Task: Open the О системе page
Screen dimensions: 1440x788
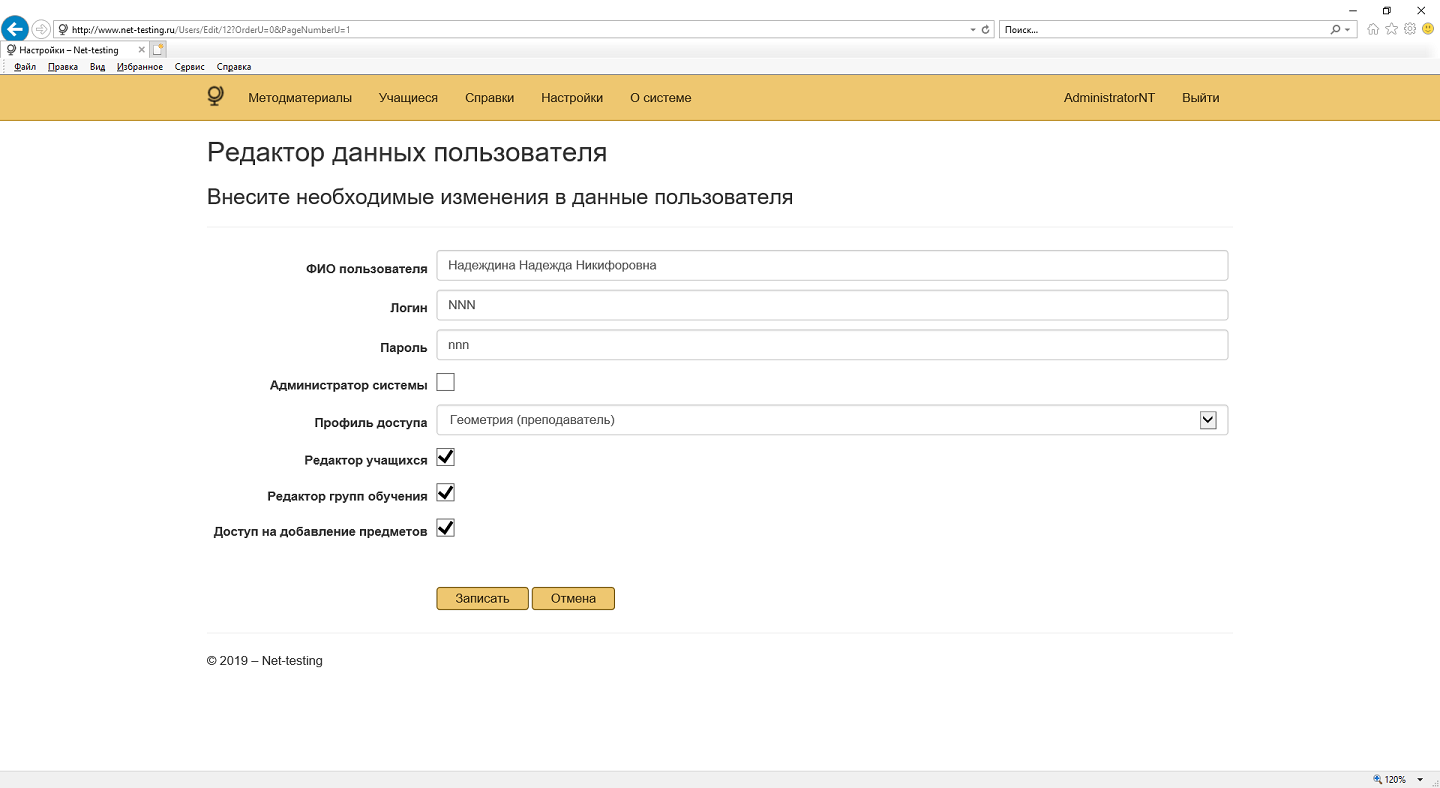Action: pyautogui.click(x=661, y=98)
